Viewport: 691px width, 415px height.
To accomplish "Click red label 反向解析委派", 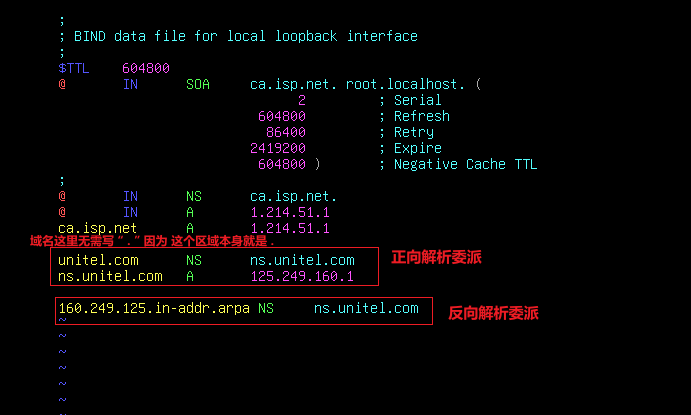I will [493, 313].
